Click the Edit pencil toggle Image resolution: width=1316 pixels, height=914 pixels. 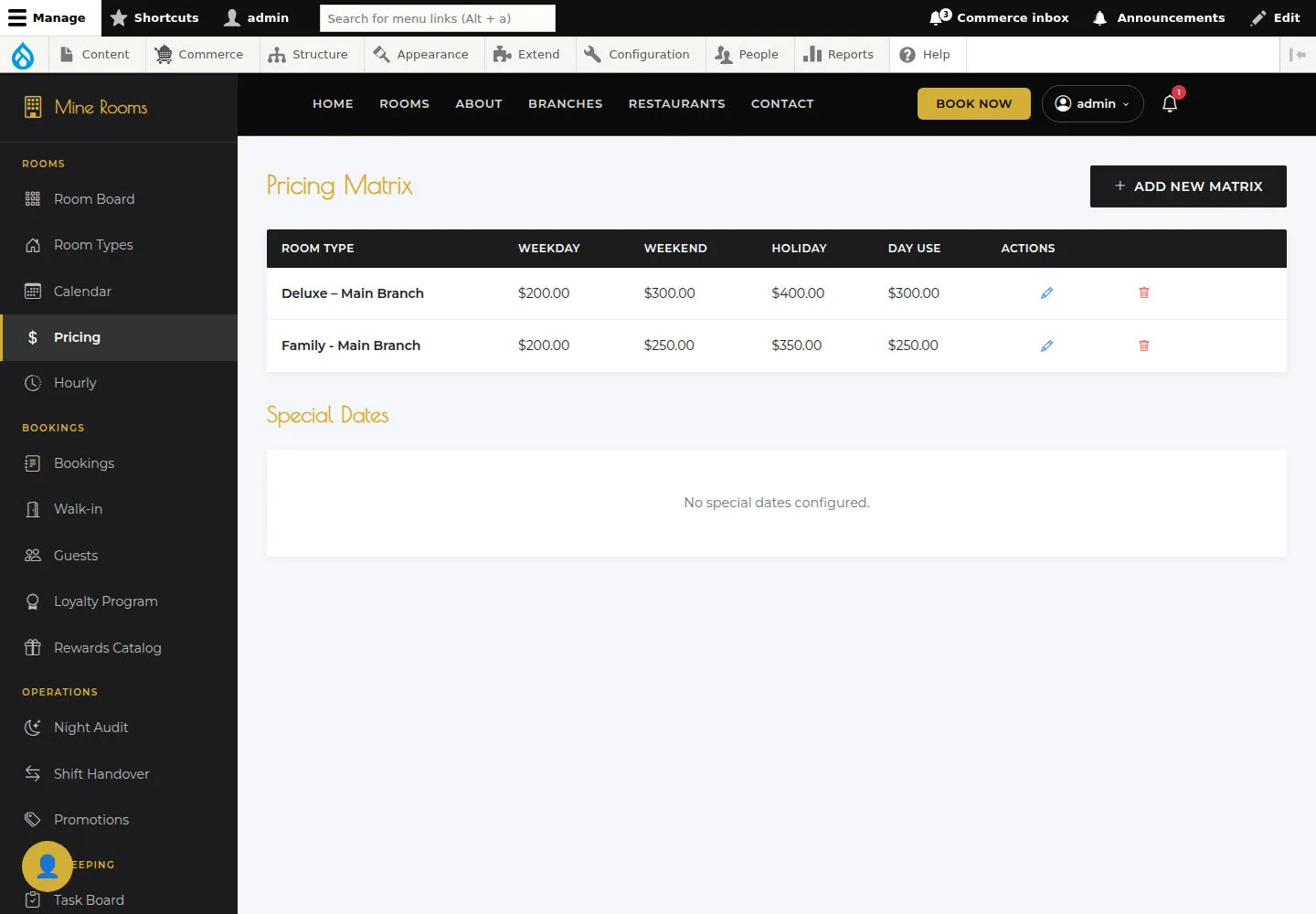coord(1276,17)
